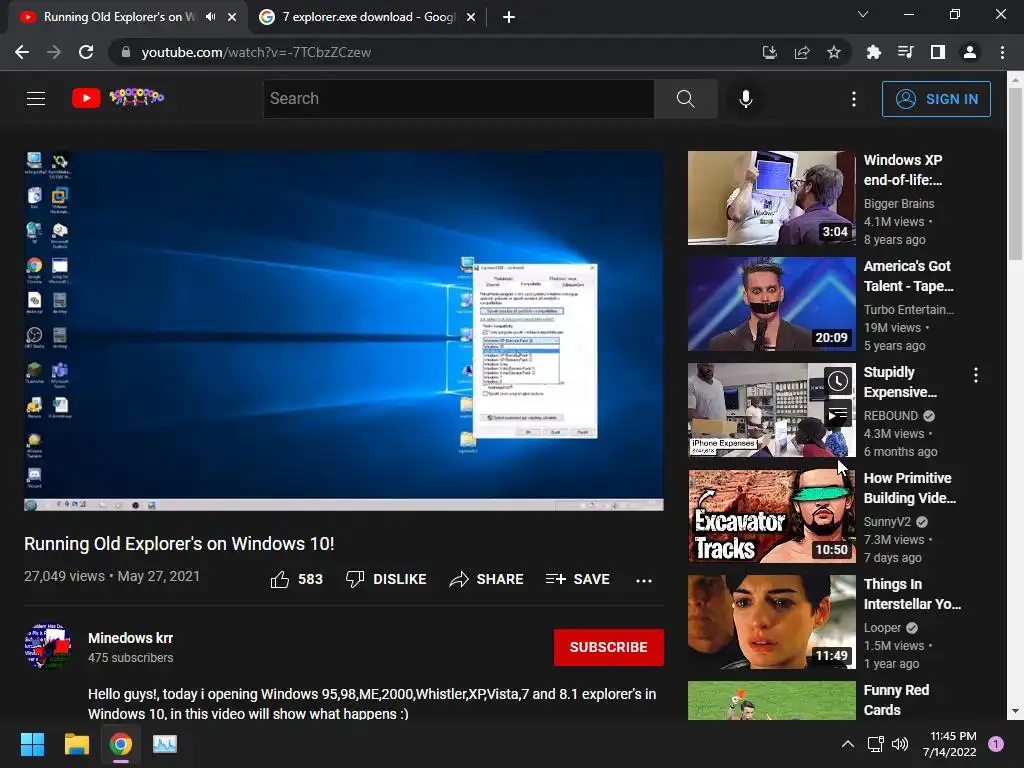Add Stupidly Expensive video to queue
Image resolution: width=1024 pixels, height=768 pixels.
click(838, 414)
